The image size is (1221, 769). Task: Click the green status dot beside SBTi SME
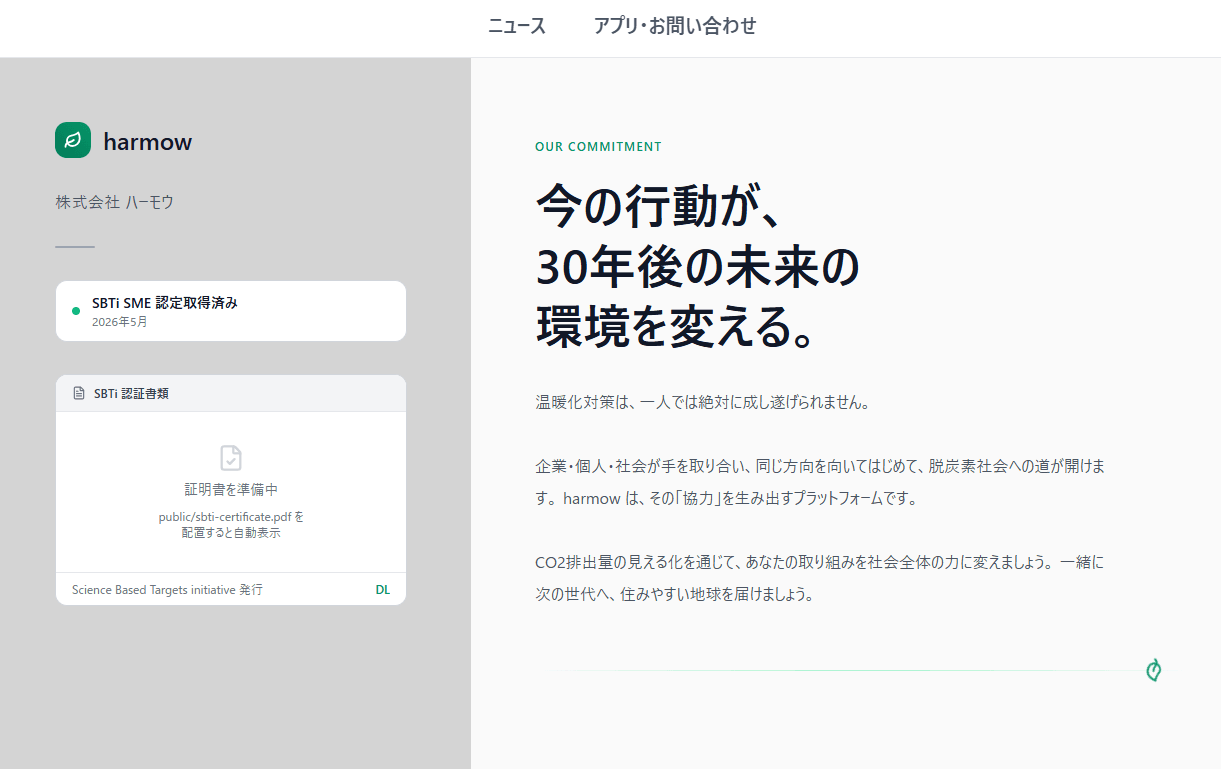tap(76, 311)
